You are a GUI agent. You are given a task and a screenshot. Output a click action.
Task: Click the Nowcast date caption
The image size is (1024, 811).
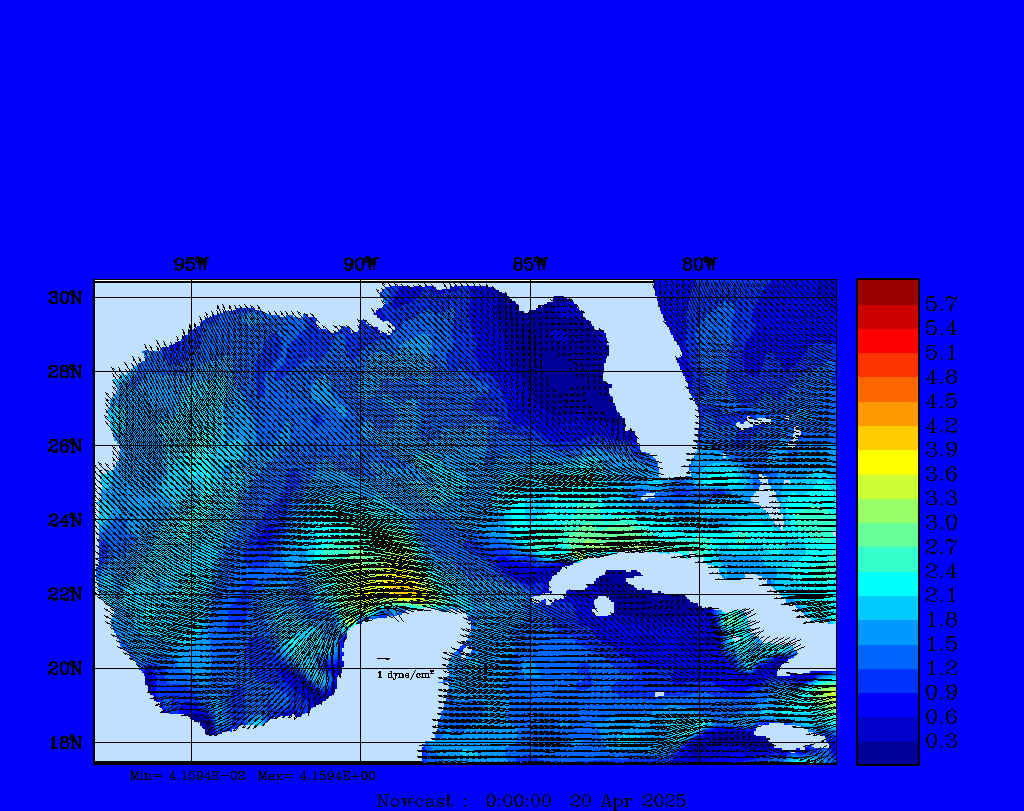pos(531,801)
